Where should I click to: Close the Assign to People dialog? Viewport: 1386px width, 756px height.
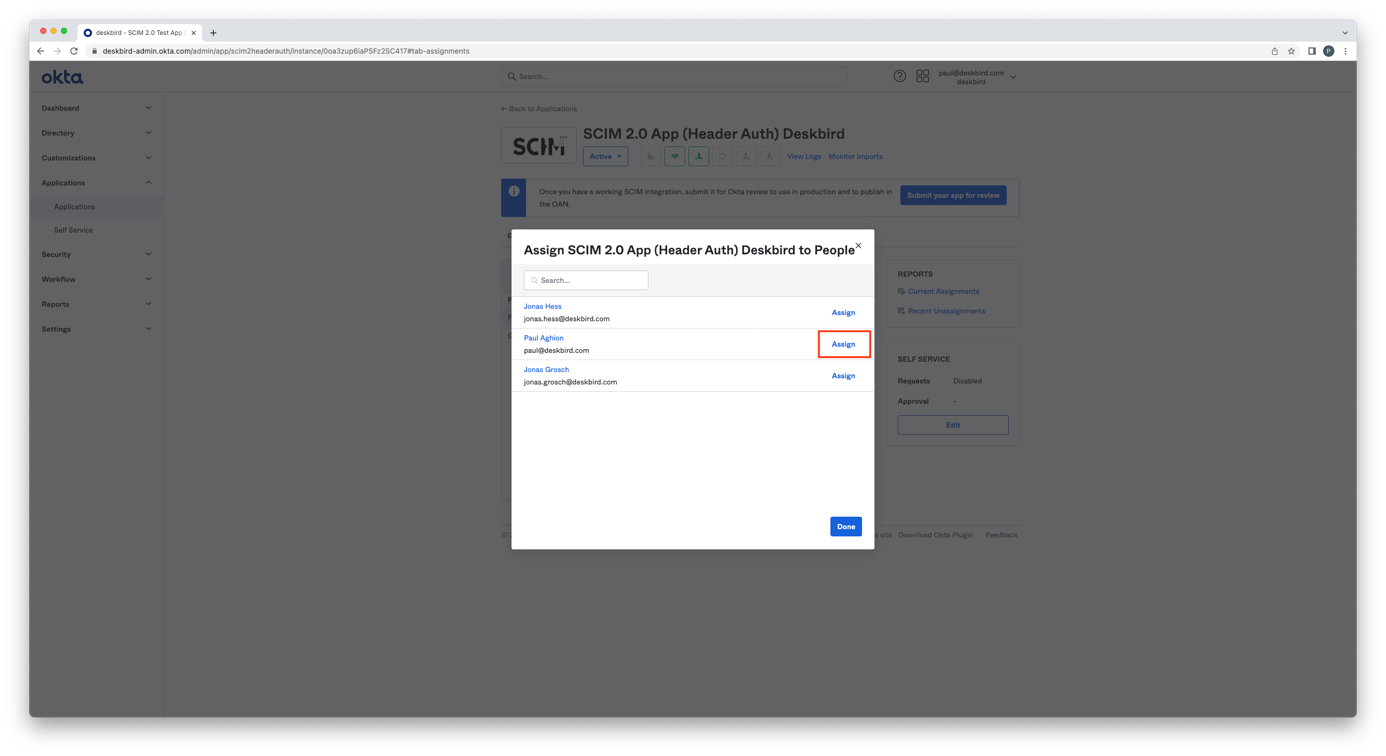click(x=858, y=246)
